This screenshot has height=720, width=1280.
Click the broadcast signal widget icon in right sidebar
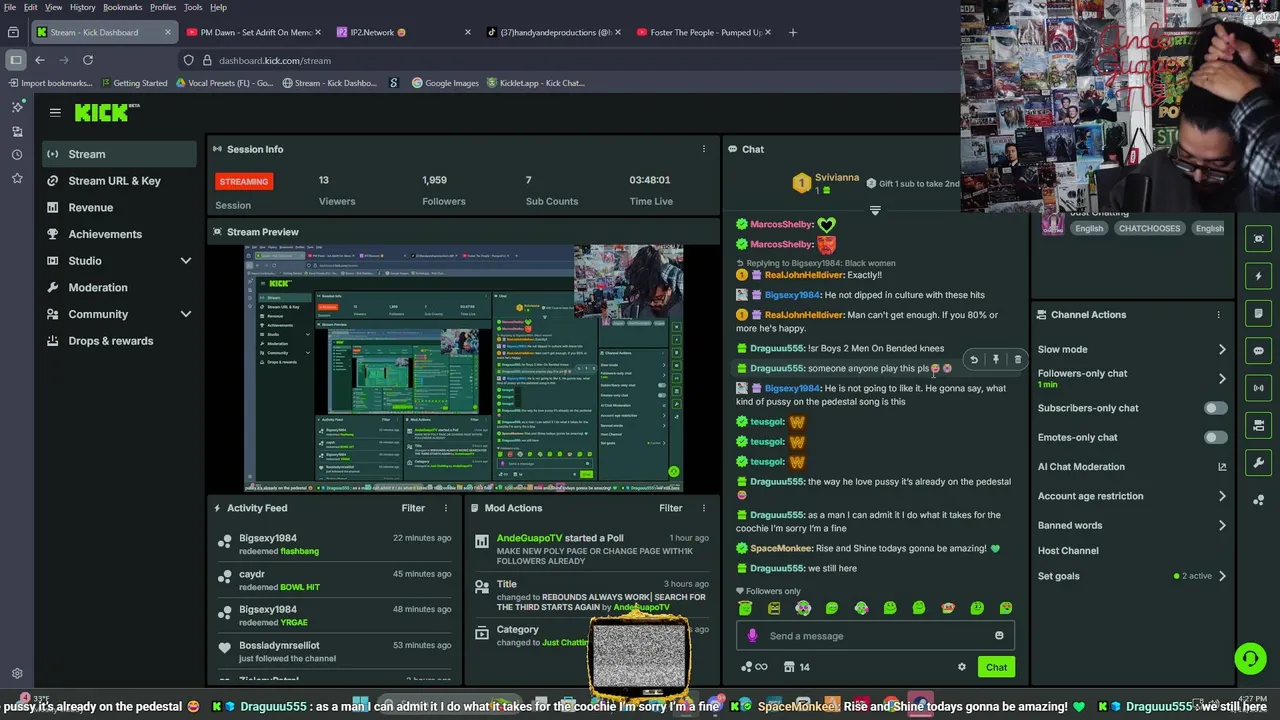coord(1259,388)
